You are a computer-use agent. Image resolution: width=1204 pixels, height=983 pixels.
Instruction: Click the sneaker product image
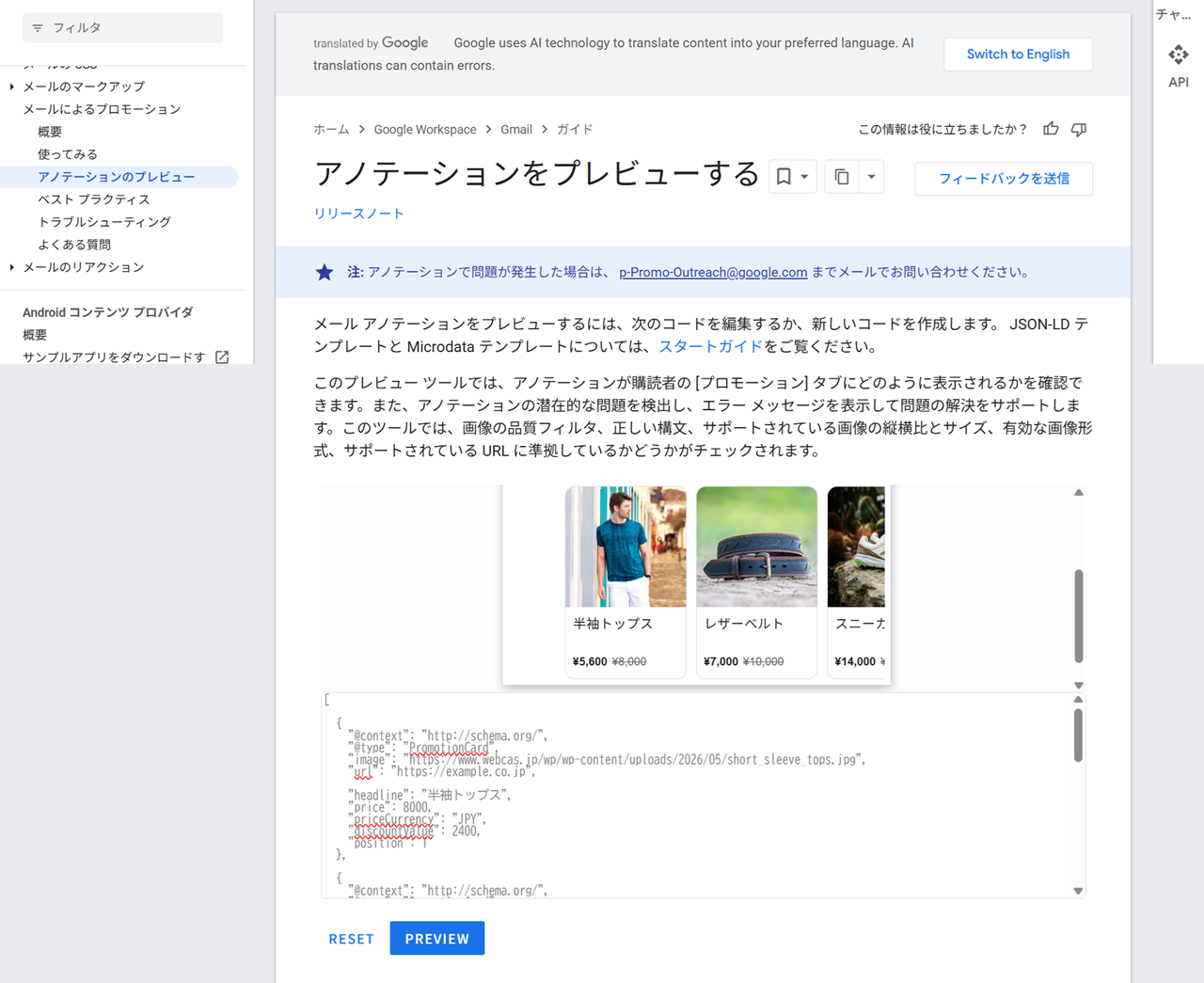pos(856,547)
